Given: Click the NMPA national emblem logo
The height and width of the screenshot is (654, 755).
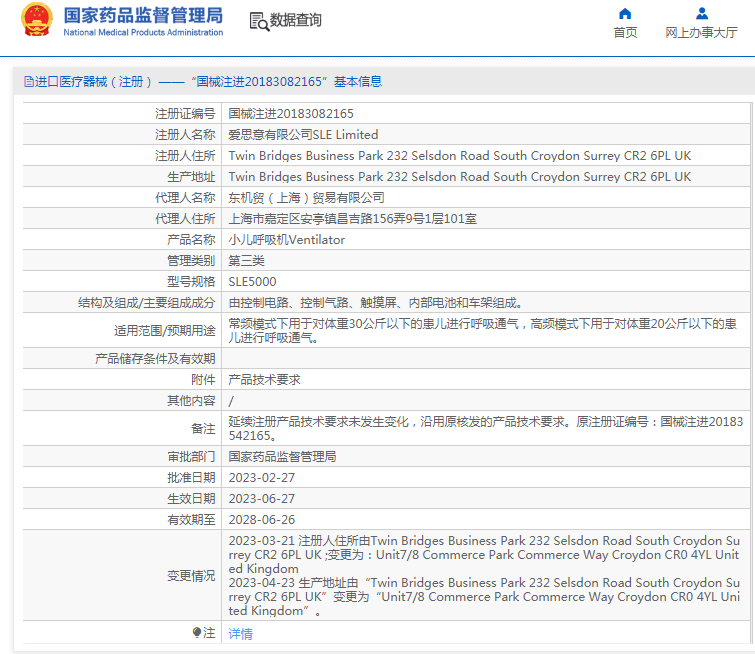Looking at the screenshot, I should [x=37, y=22].
